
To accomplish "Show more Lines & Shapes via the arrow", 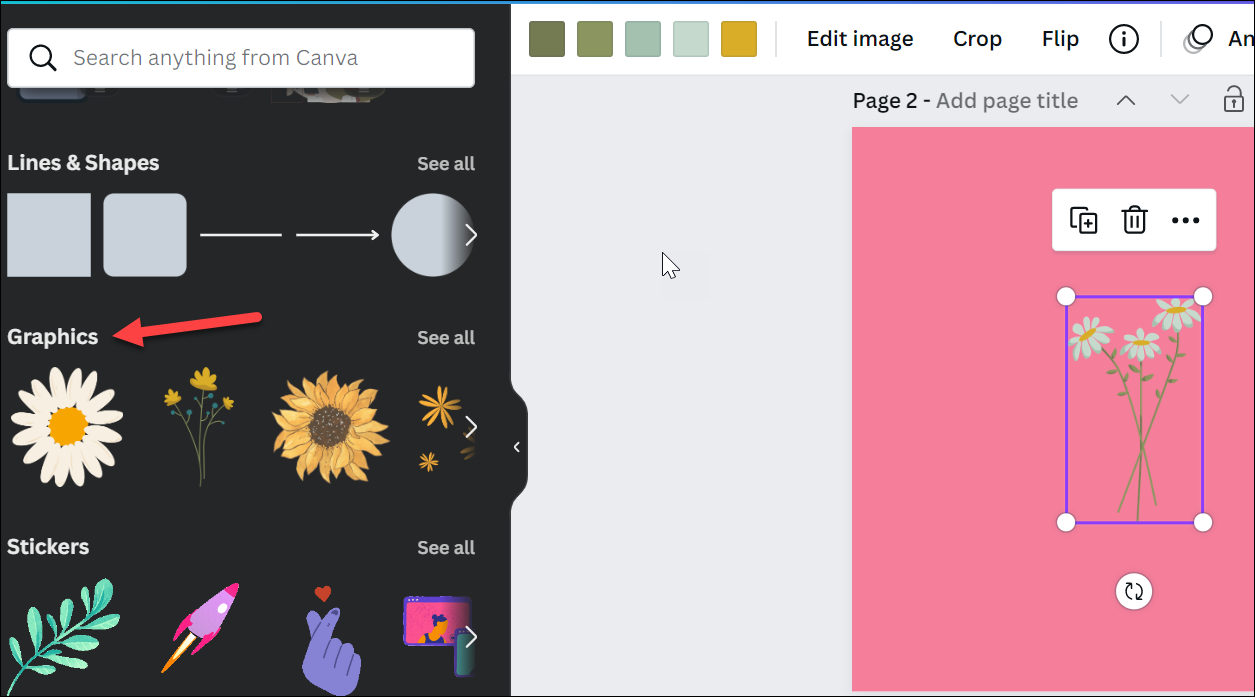I will (x=471, y=235).
